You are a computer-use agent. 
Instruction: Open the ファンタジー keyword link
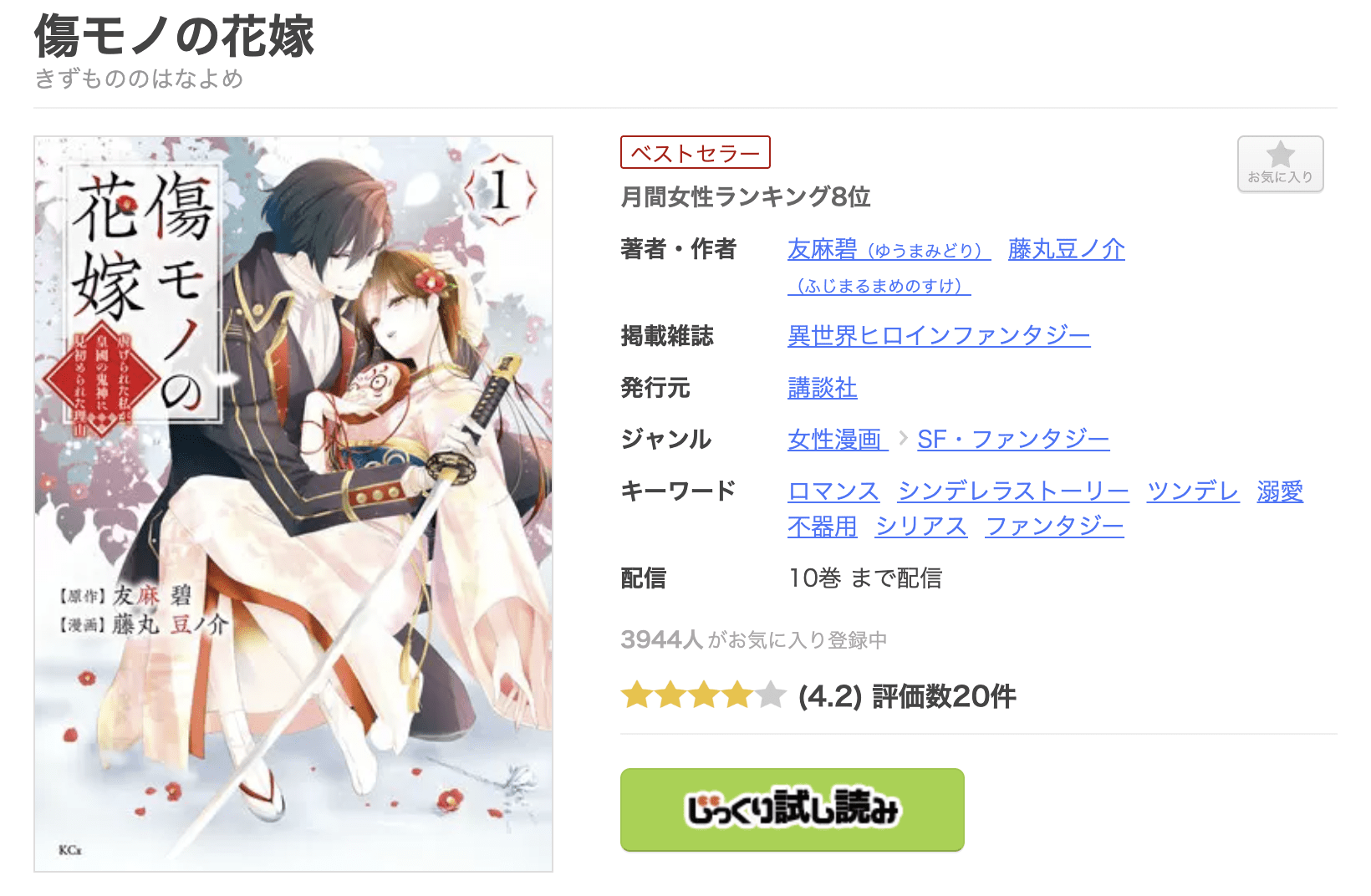click(1055, 527)
